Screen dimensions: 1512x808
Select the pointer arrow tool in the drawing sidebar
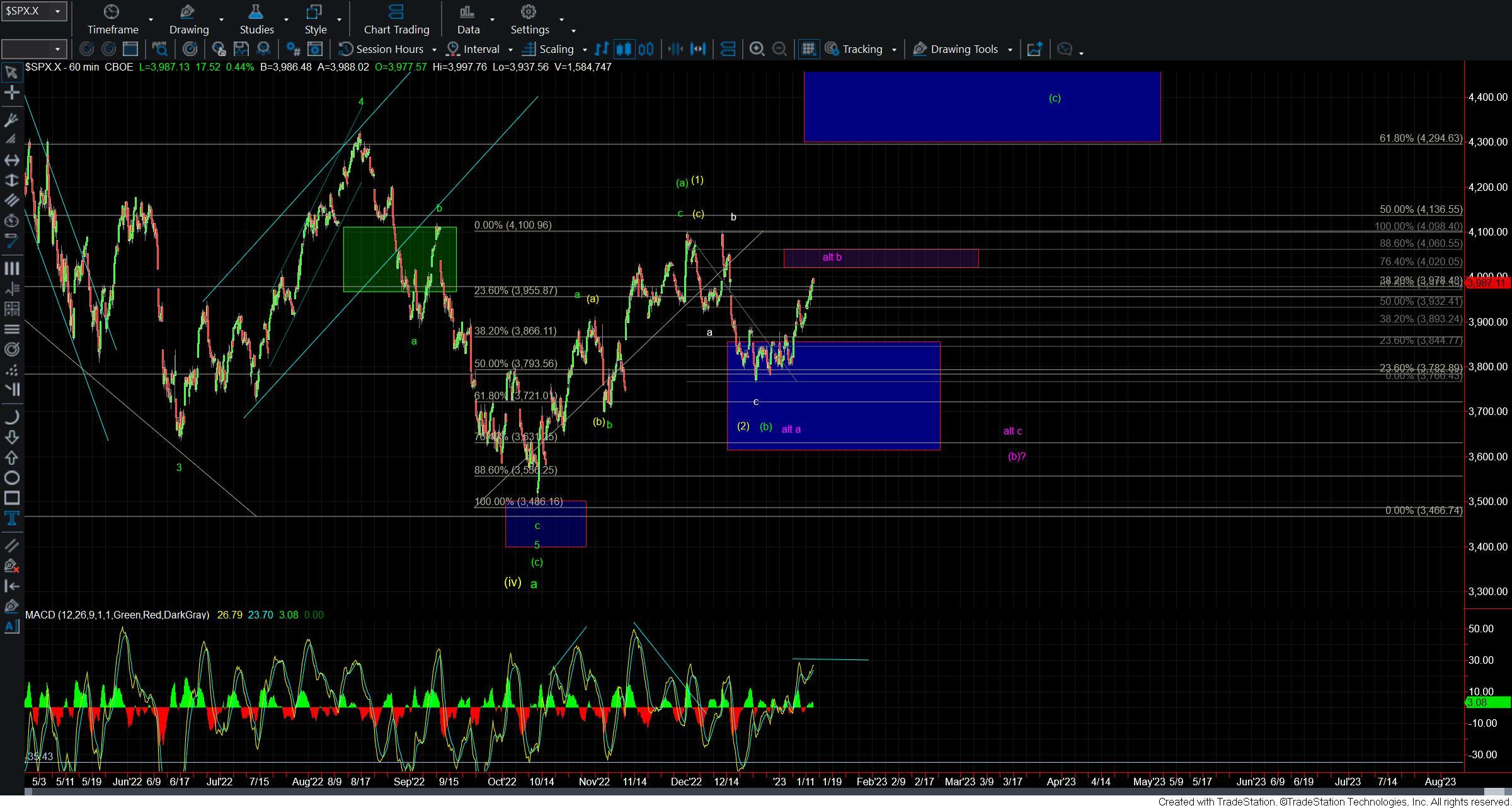pos(11,72)
